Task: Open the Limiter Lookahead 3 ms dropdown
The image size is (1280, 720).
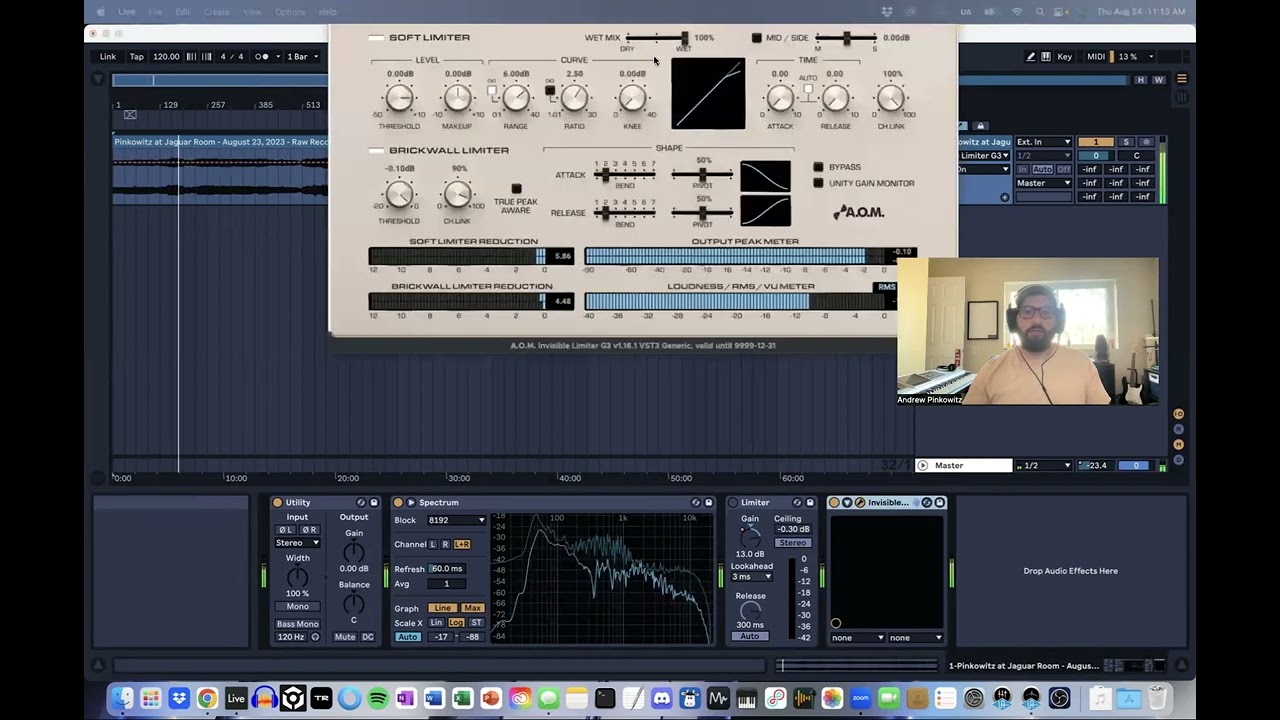Action: pos(752,577)
